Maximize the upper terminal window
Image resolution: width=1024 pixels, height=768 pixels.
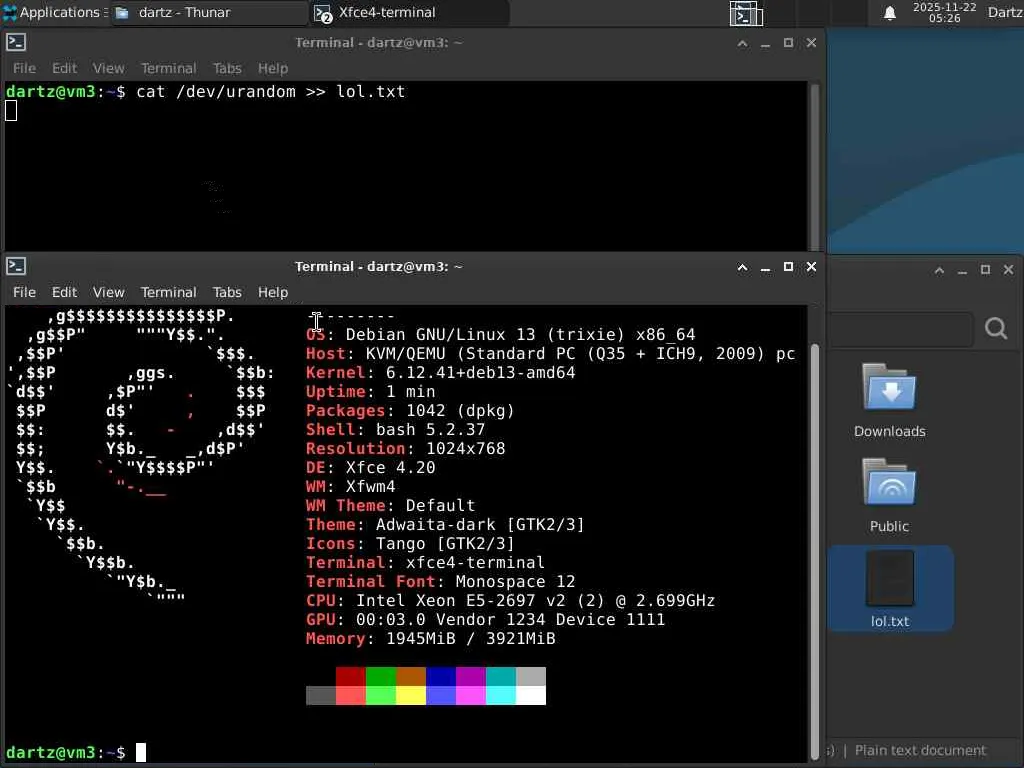coord(788,43)
